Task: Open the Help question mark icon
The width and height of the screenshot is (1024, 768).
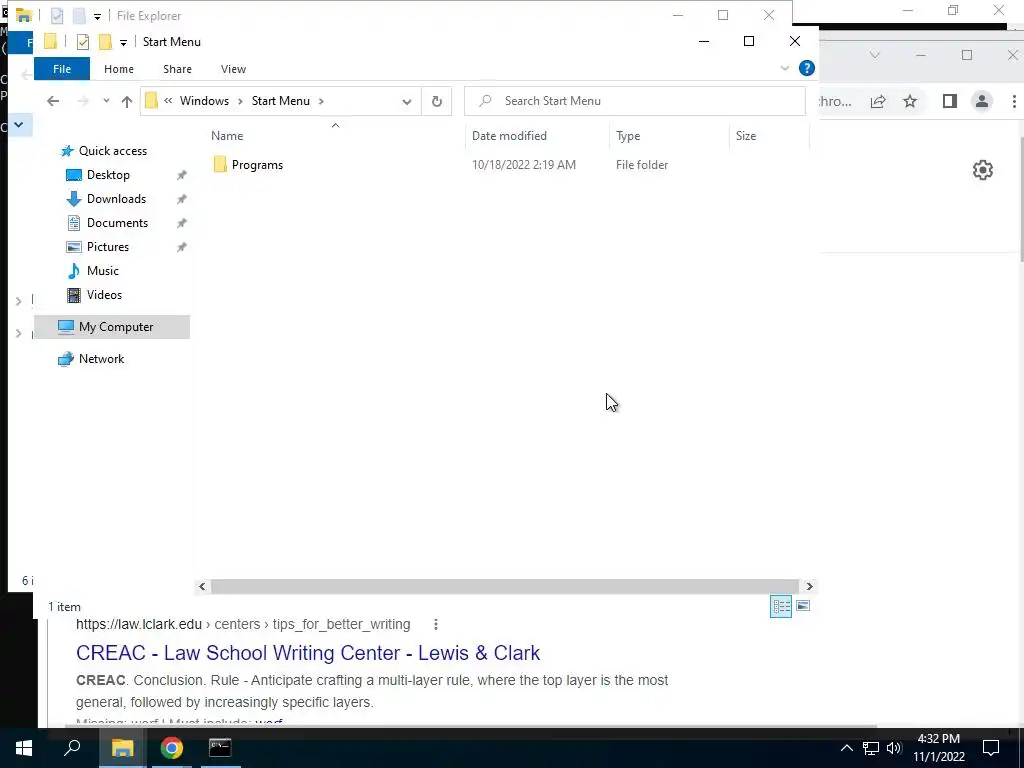Action: point(807,68)
